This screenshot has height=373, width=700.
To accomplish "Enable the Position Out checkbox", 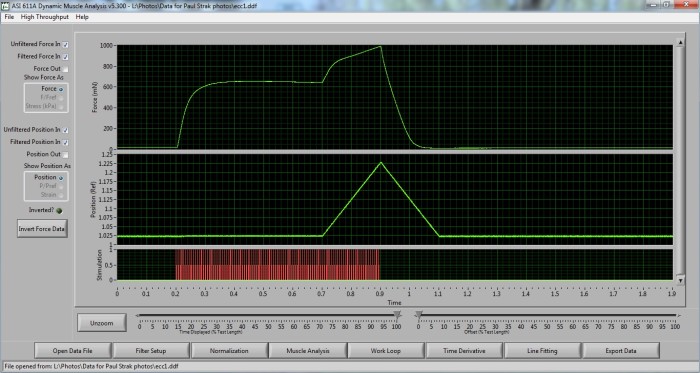I will click(66, 154).
